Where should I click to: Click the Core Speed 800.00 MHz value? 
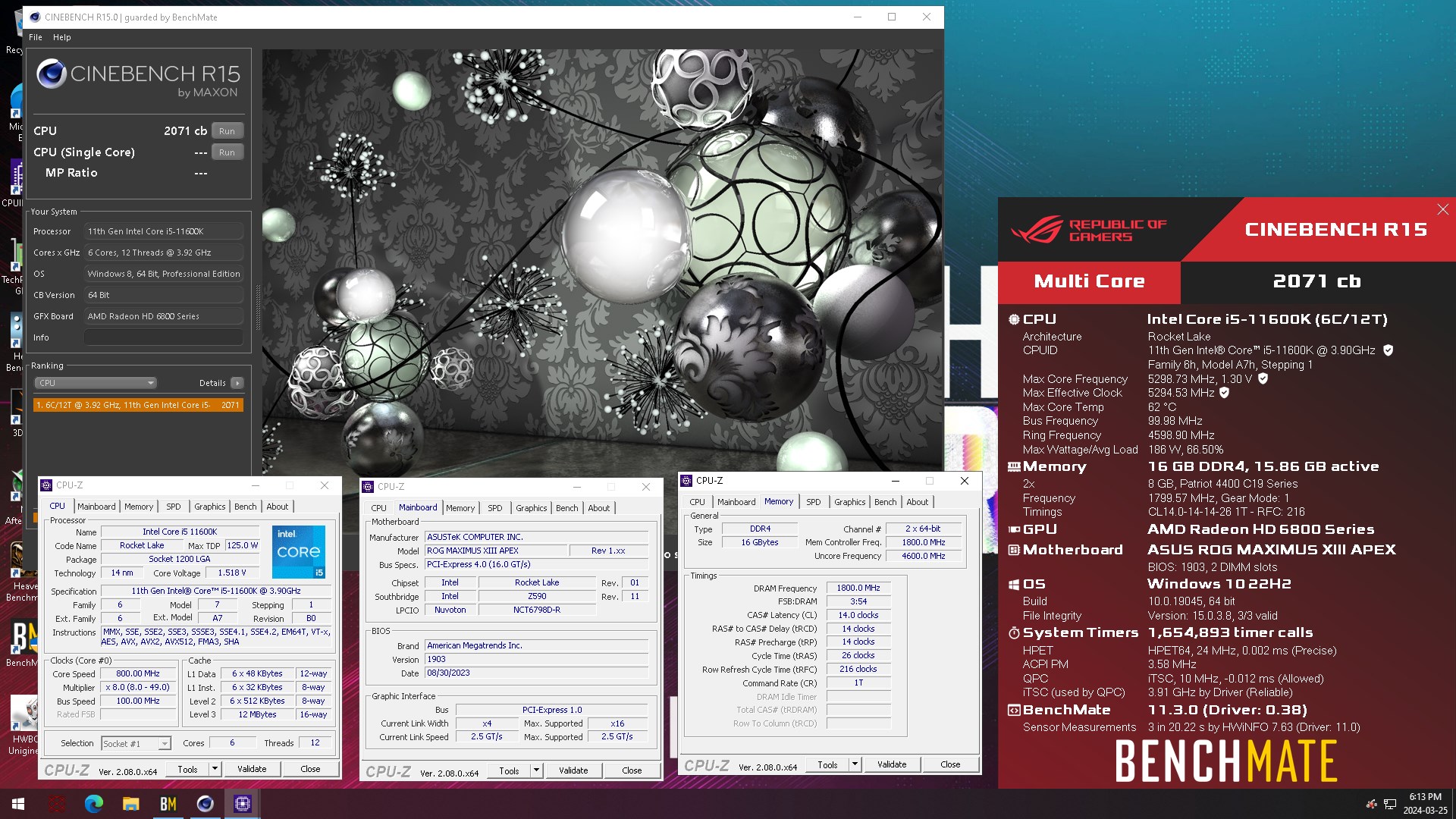coord(138,673)
